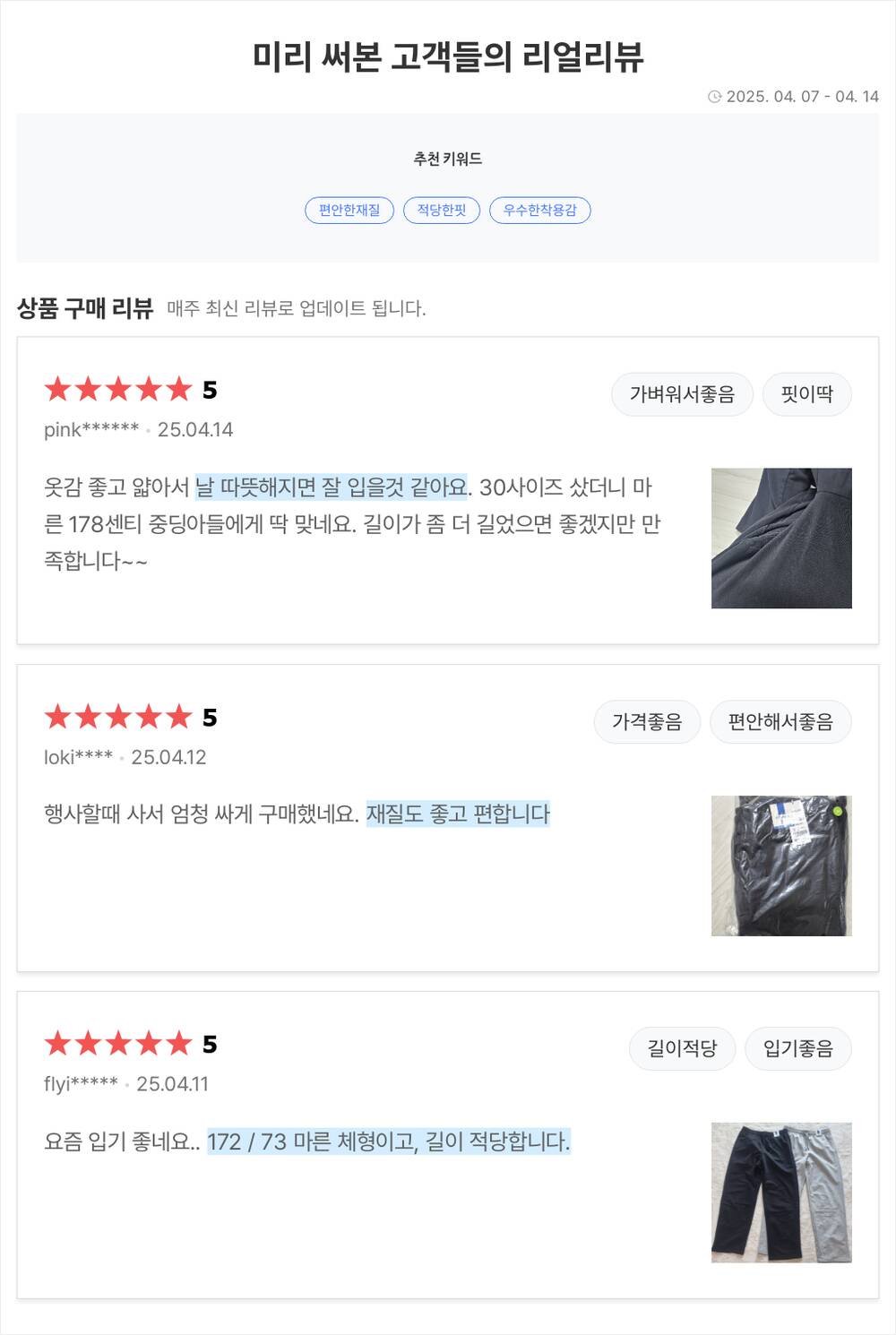
Task: Click the 입기좋음 review tag
Action: pyautogui.click(x=797, y=1048)
